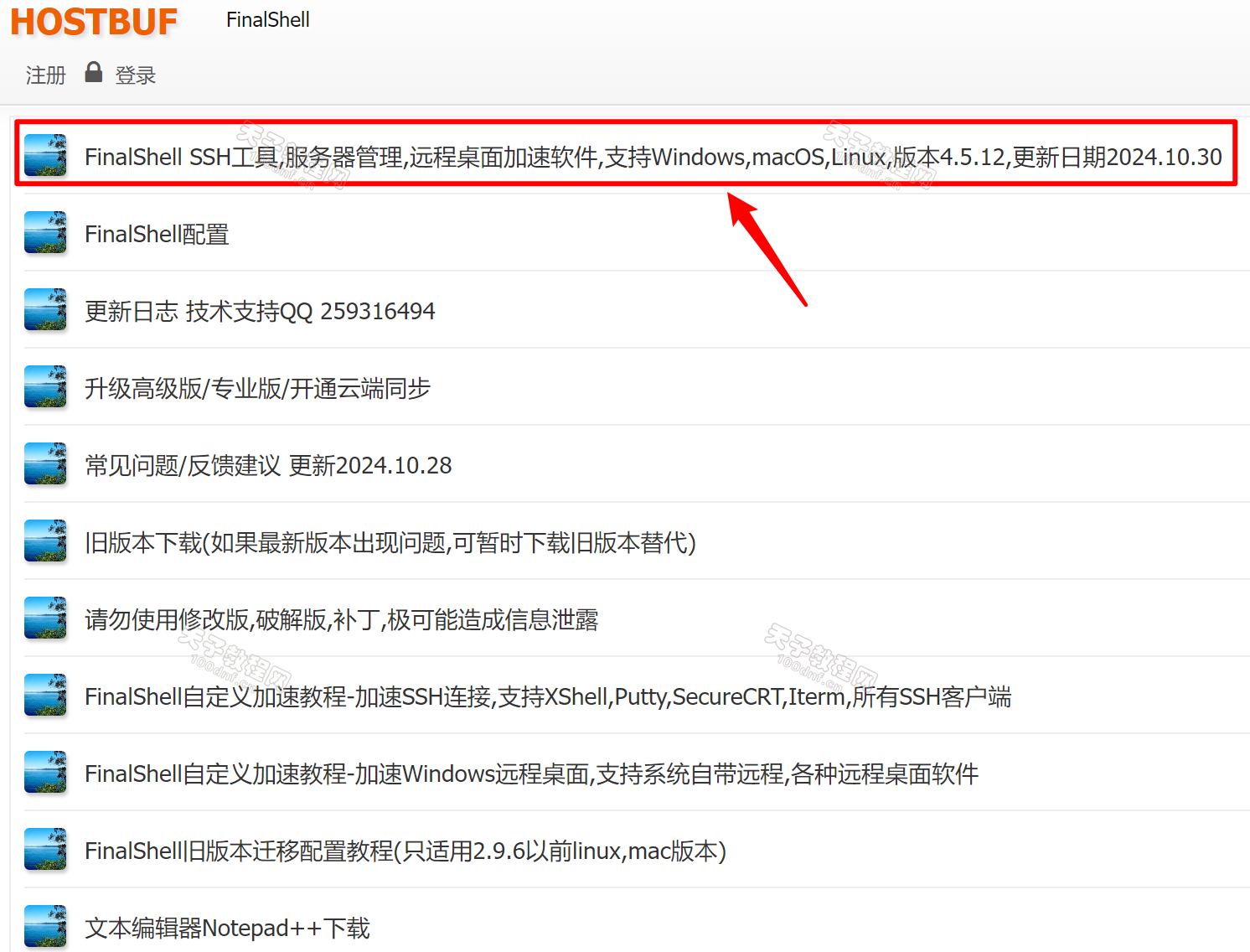
Task: Click the thumbnail icon for FinalShell SSH工具 row
Action: point(45,155)
